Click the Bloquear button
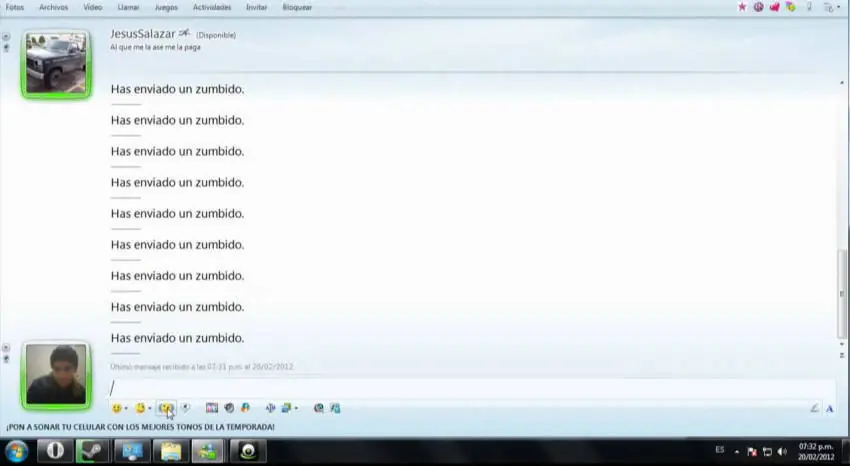 [297, 8]
